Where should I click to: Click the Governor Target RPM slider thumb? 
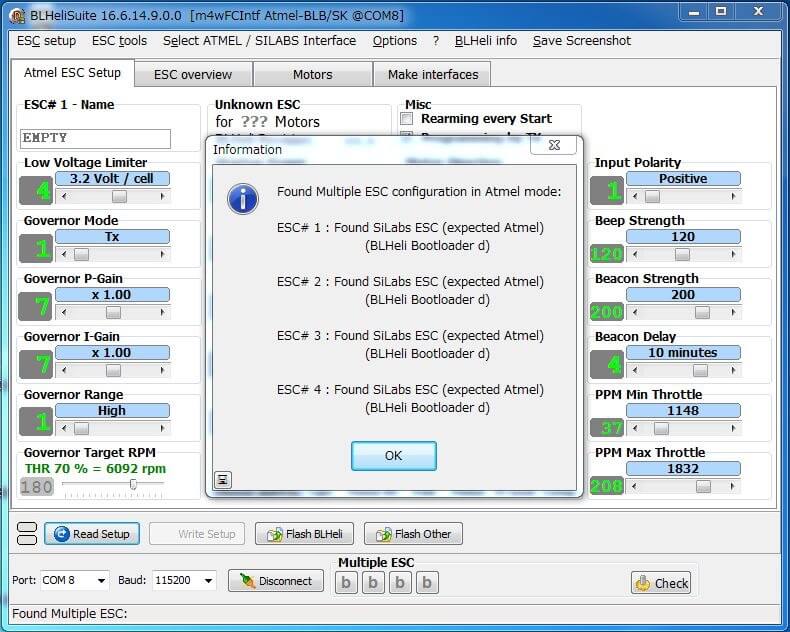coord(133,484)
